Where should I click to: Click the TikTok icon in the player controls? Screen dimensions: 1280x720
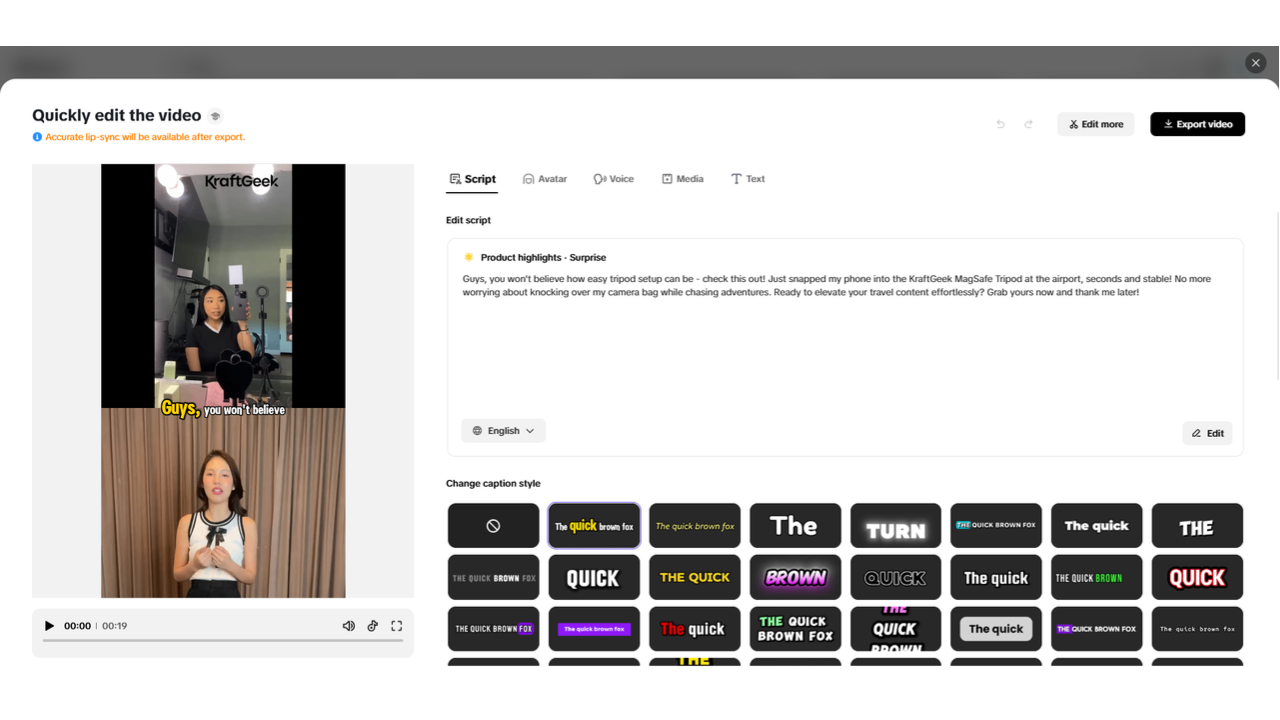(372, 625)
